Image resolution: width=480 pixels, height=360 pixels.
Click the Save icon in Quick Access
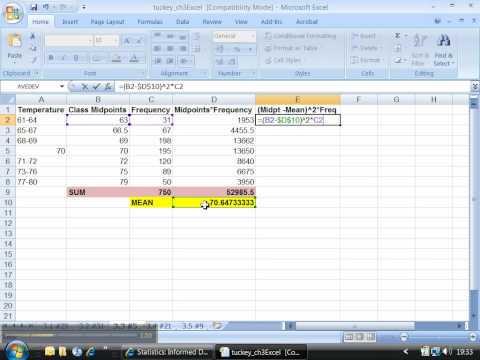pyautogui.click(x=33, y=7)
